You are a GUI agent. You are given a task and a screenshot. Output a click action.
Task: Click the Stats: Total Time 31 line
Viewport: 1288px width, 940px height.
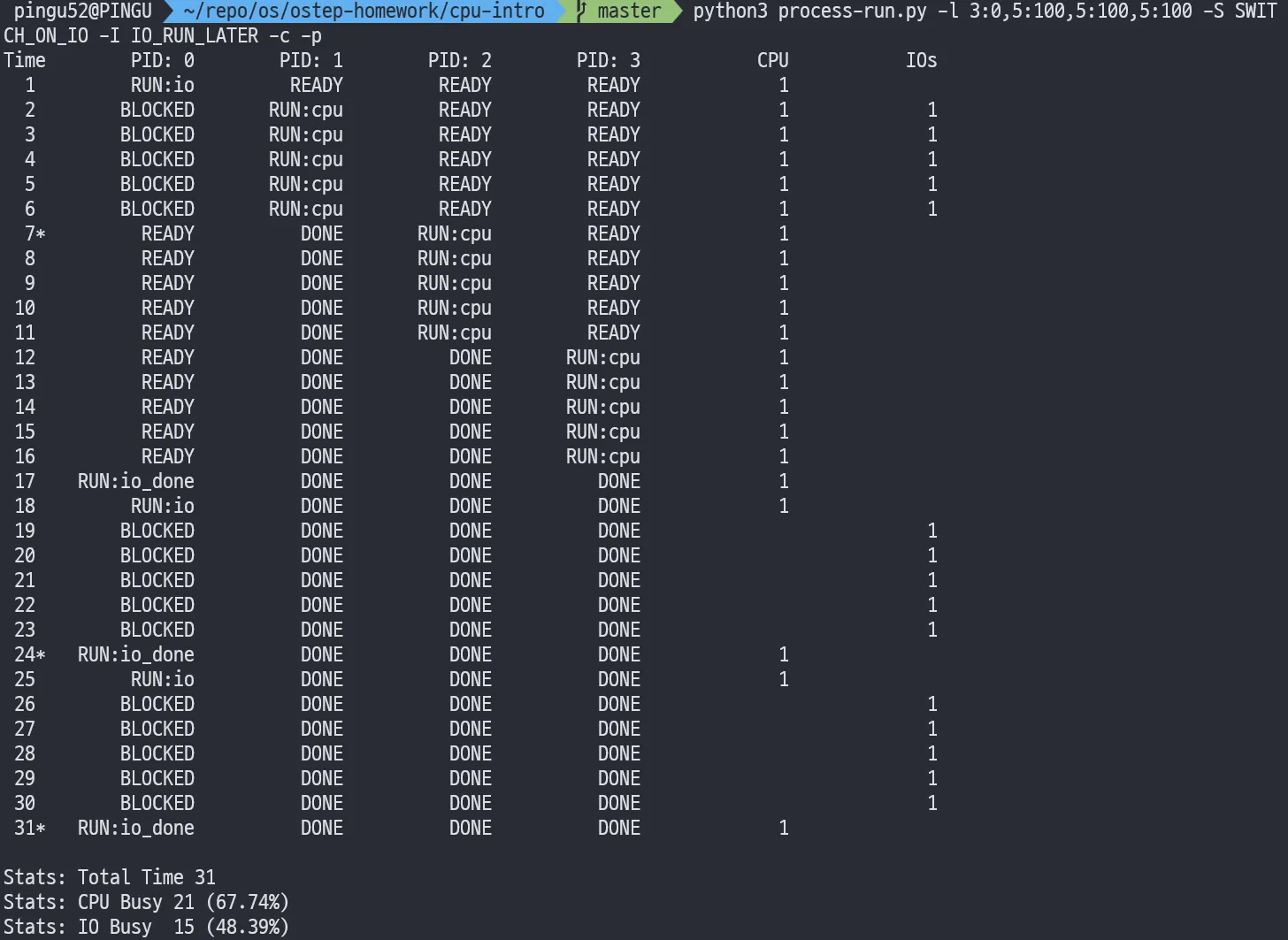[110, 877]
